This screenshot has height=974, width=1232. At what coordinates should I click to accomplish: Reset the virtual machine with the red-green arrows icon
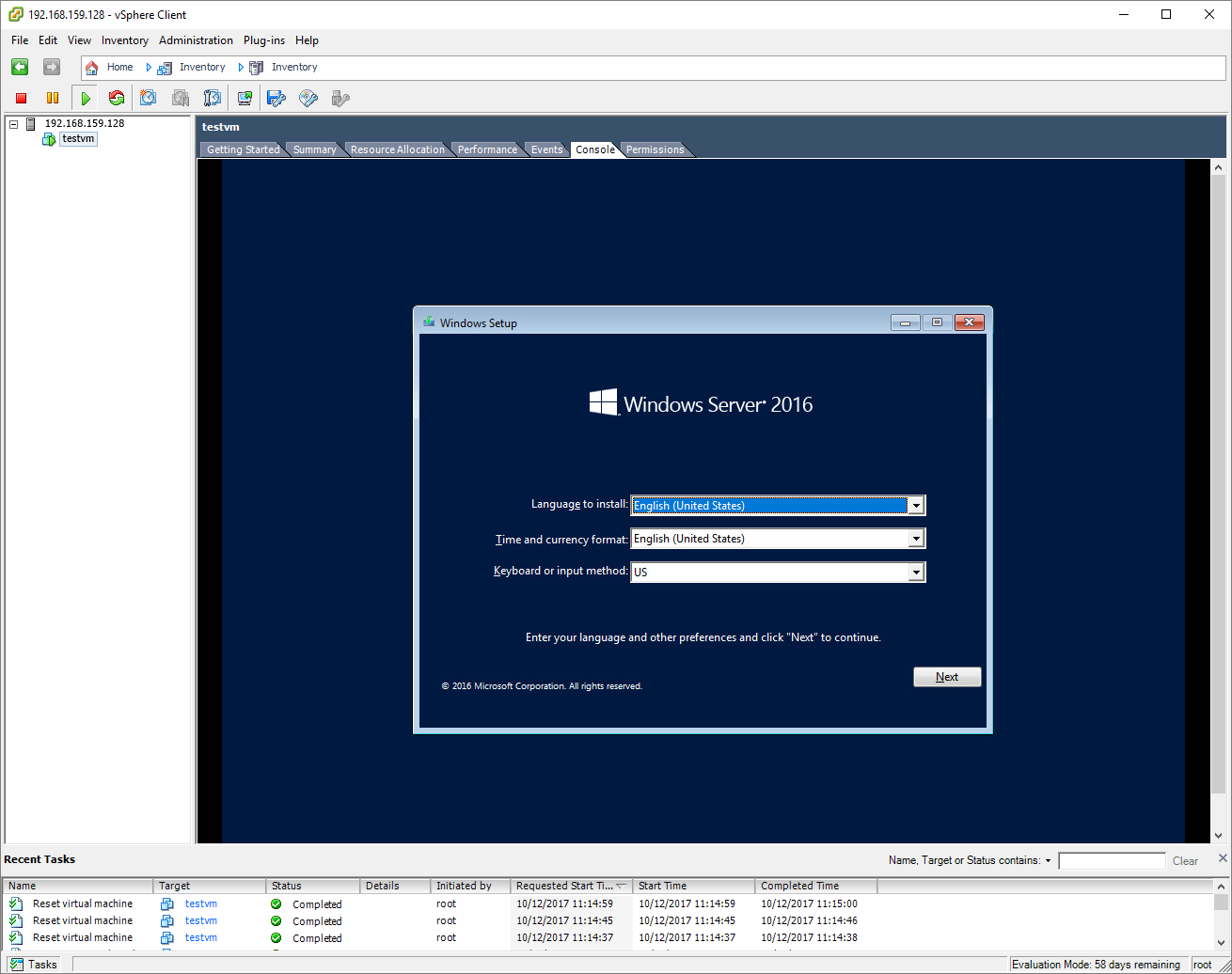(117, 98)
